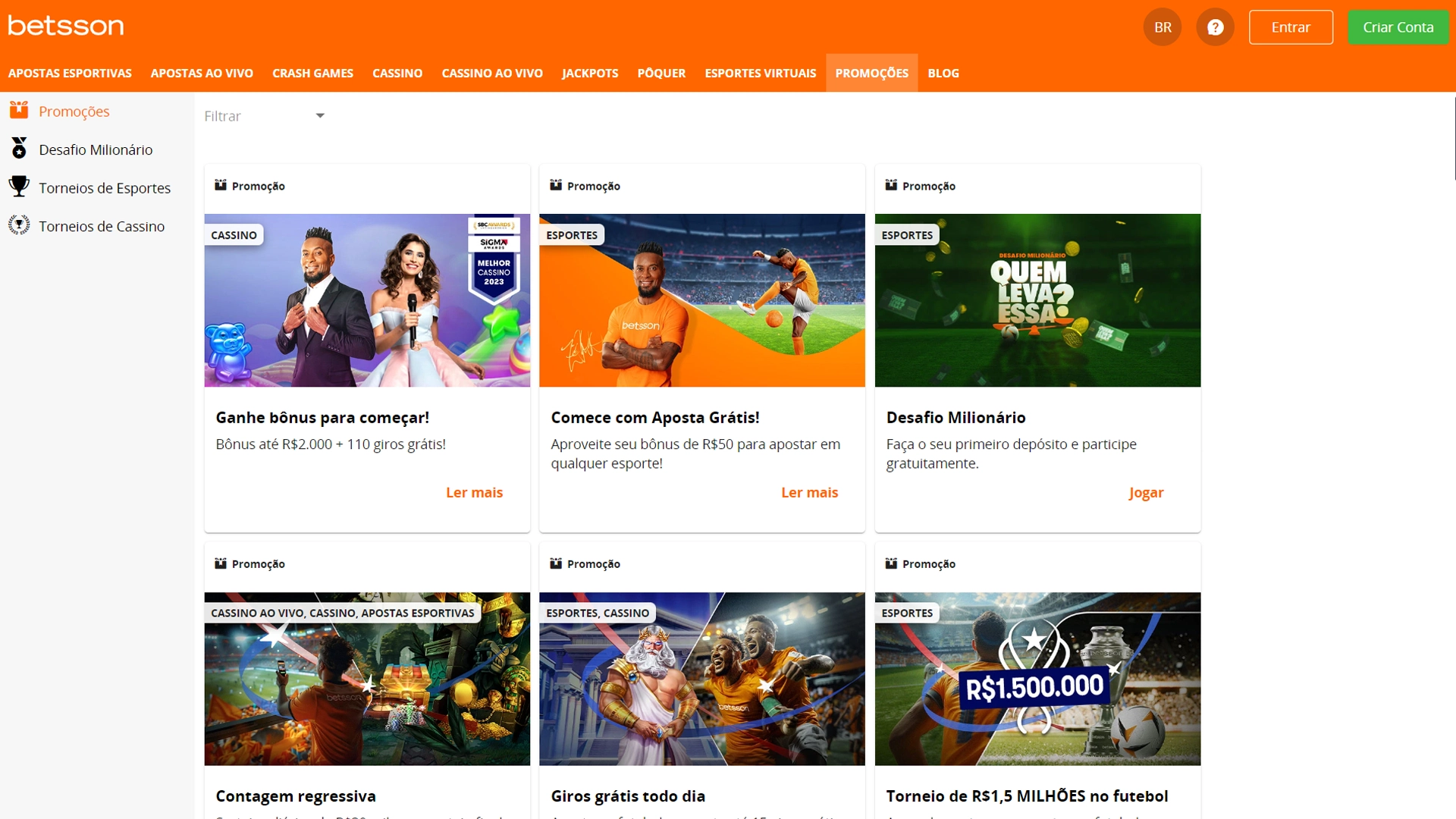Open the Ganhe bônus para começar banner image
Image resolution: width=1456 pixels, height=819 pixels.
coord(367,300)
